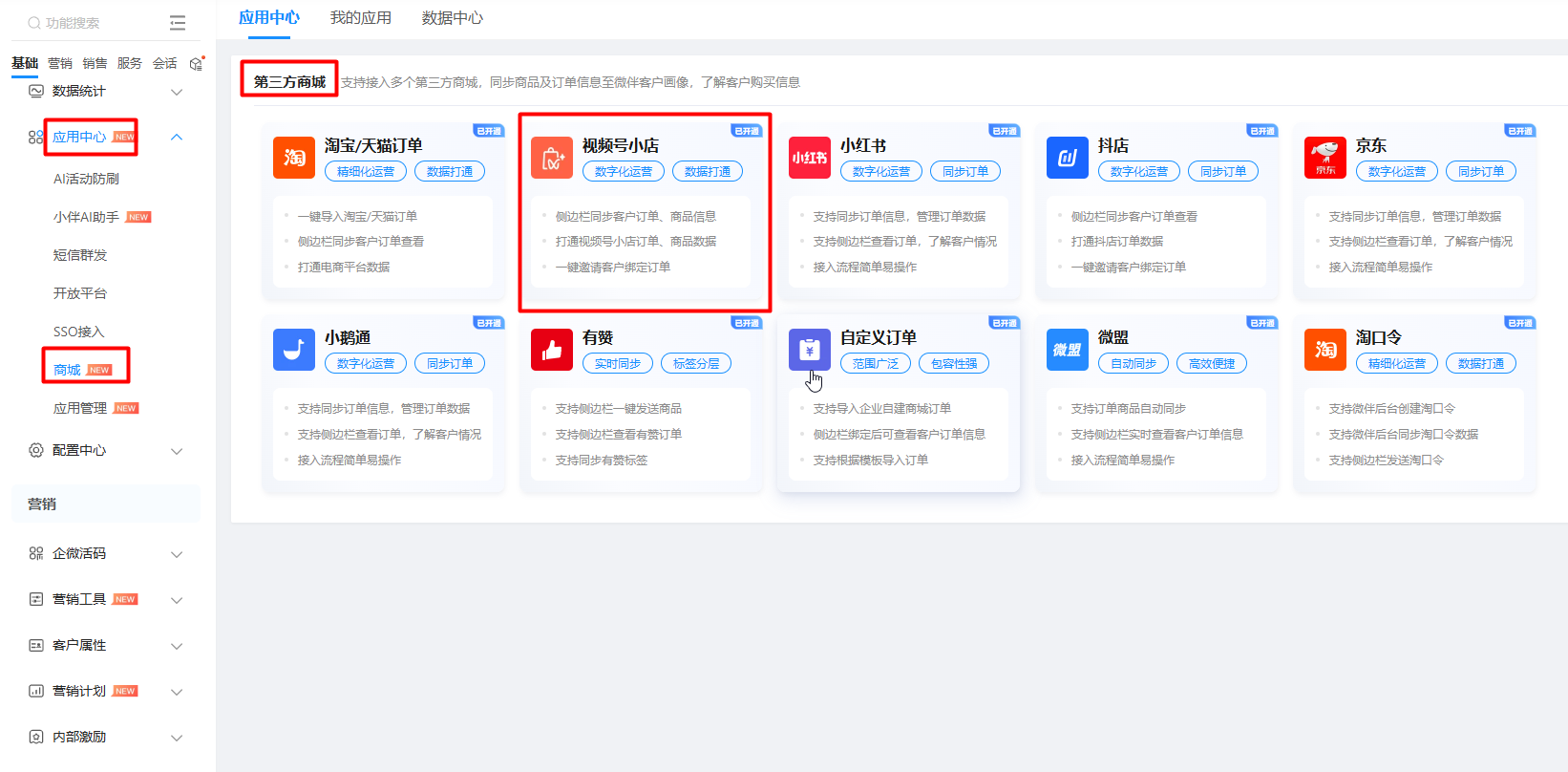Click 同步订单 tag on 小红书 card
Viewport: 1568px width, 772px height.
click(x=965, y=171)
